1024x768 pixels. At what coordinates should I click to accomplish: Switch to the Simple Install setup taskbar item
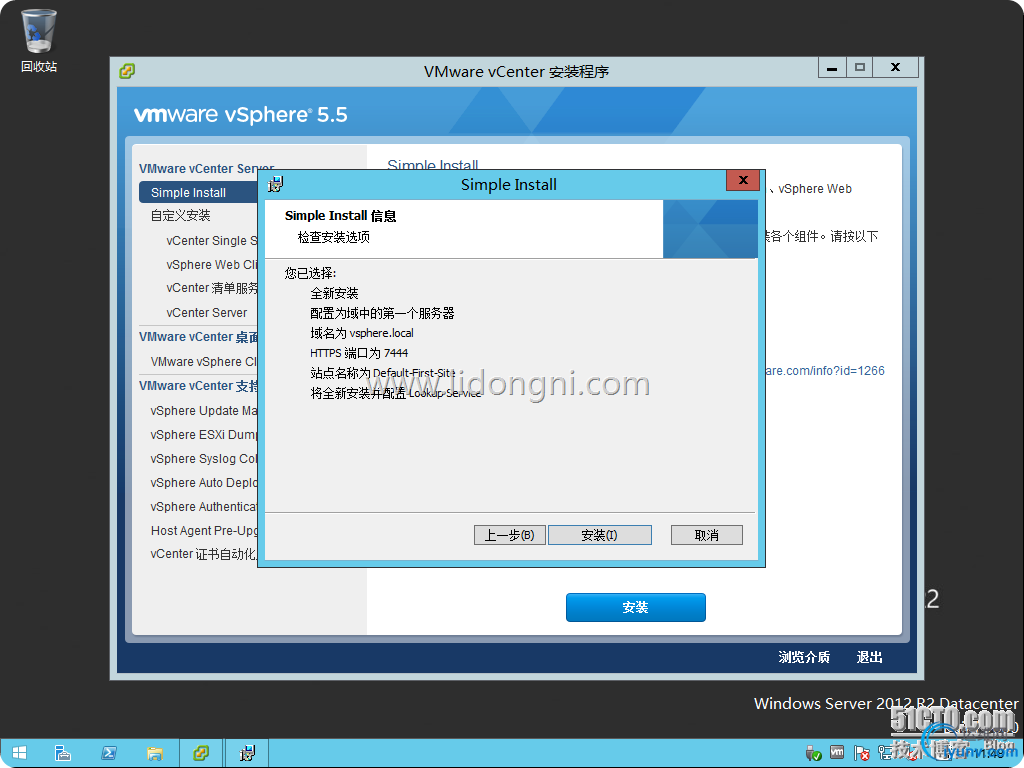(x=247, y=753)
